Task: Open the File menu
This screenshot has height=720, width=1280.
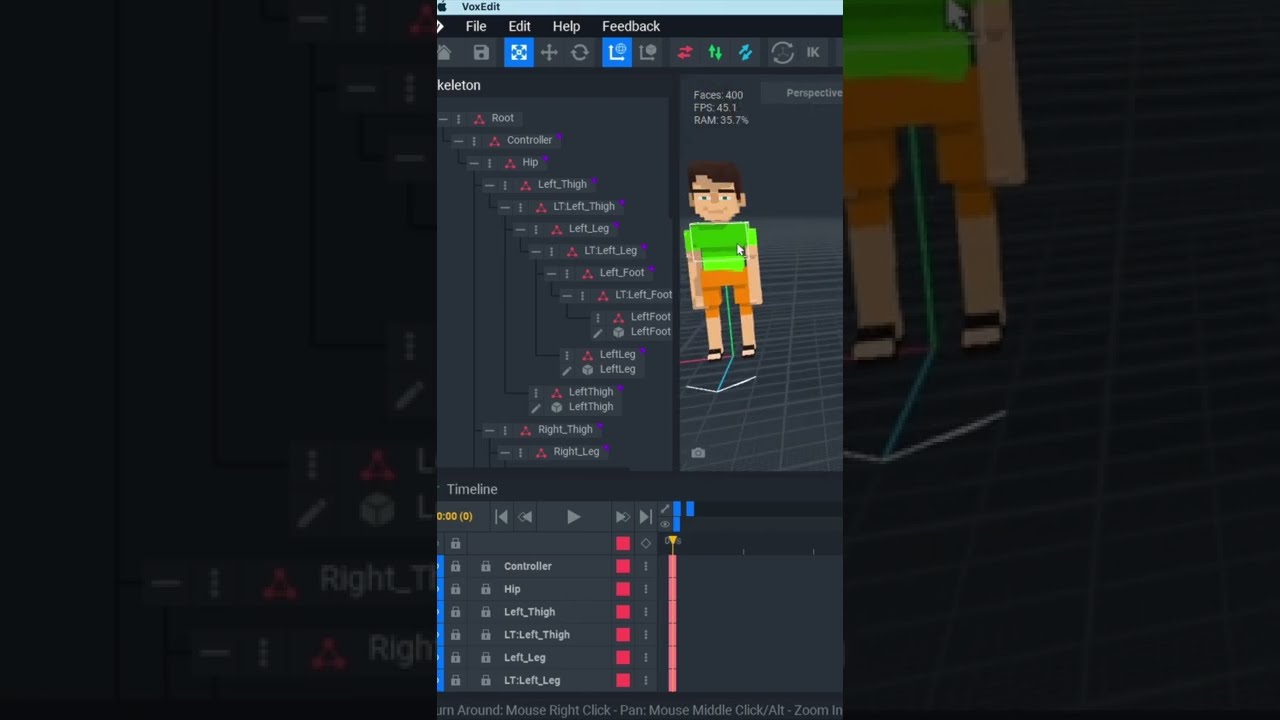Action: tap(476, 26)
